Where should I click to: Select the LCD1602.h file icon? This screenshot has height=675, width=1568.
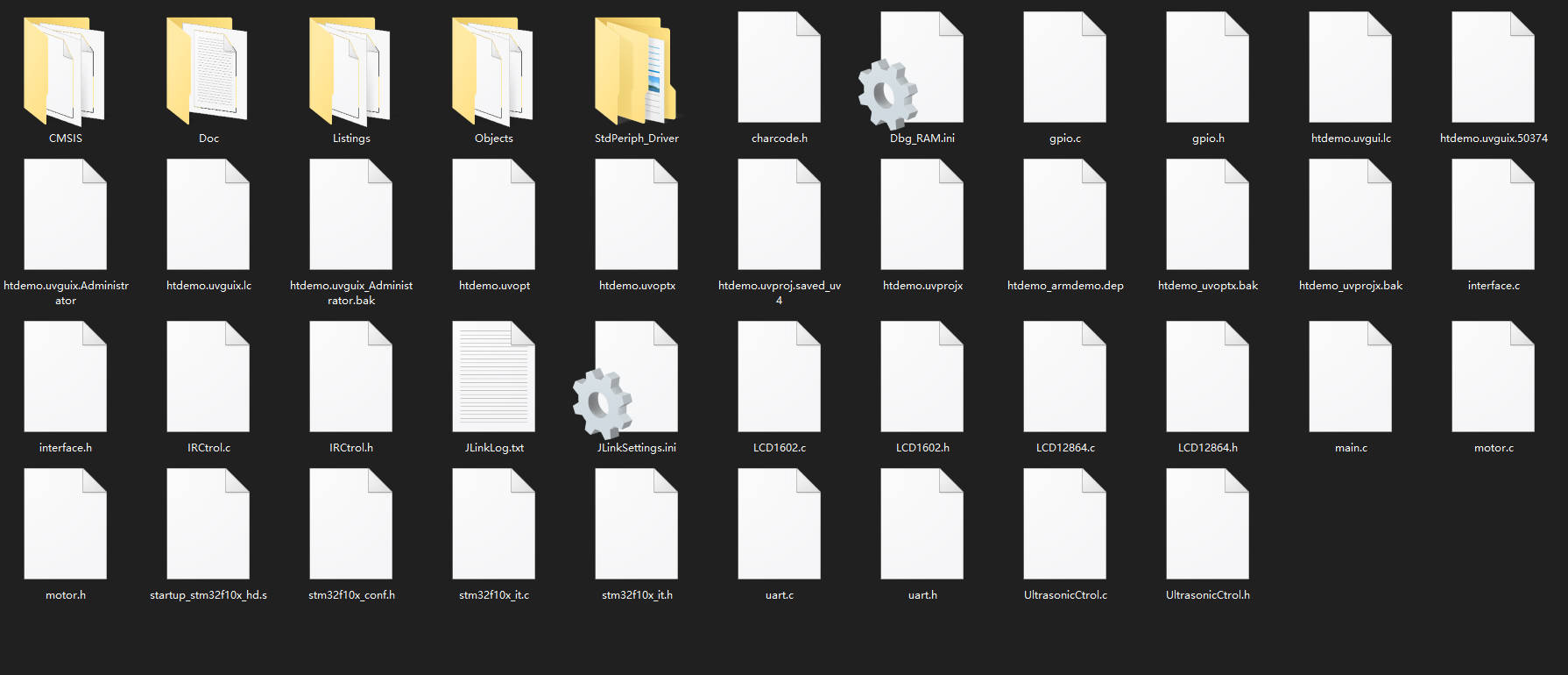pos(922,376)
